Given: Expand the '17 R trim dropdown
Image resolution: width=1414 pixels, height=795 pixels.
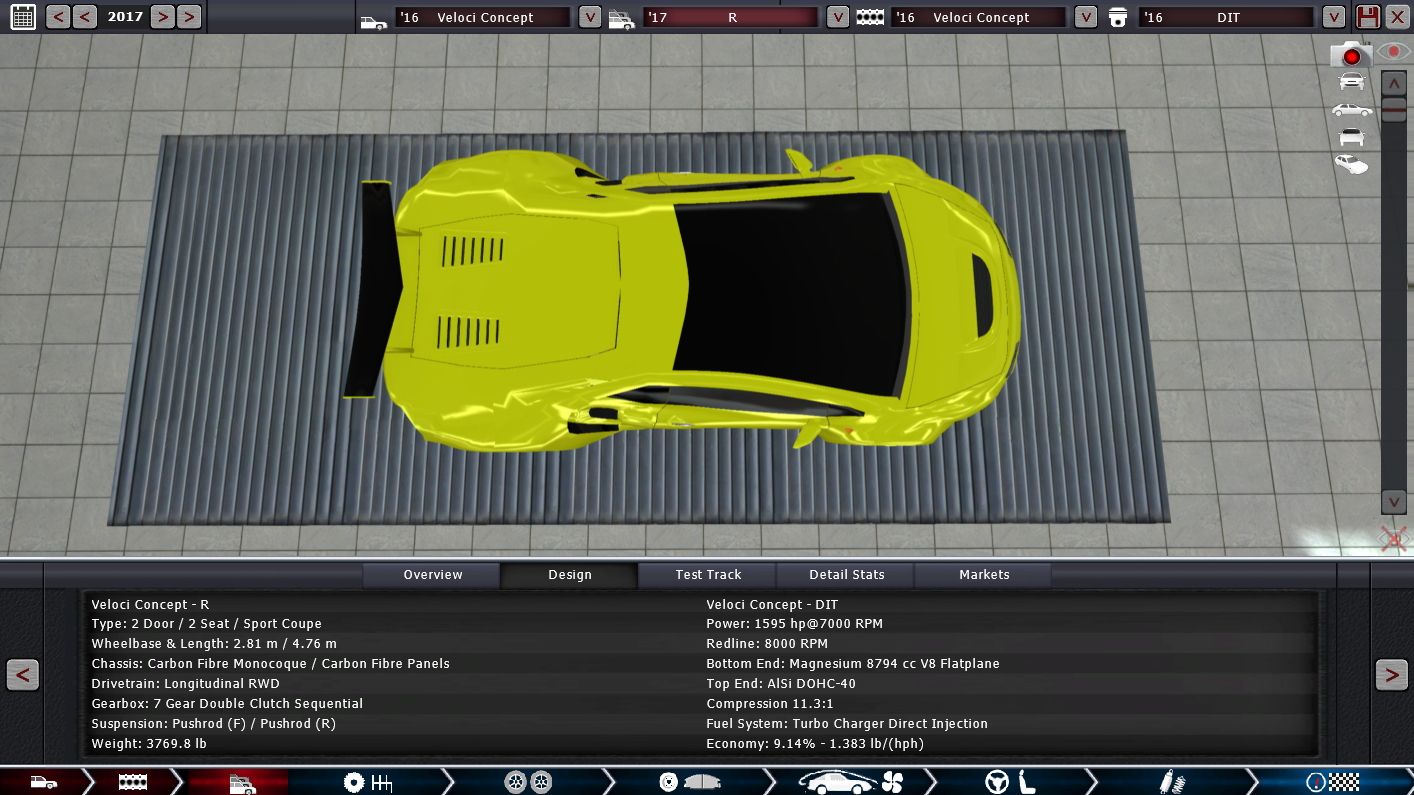Looking at the screenshot, I should click(838, 17).
